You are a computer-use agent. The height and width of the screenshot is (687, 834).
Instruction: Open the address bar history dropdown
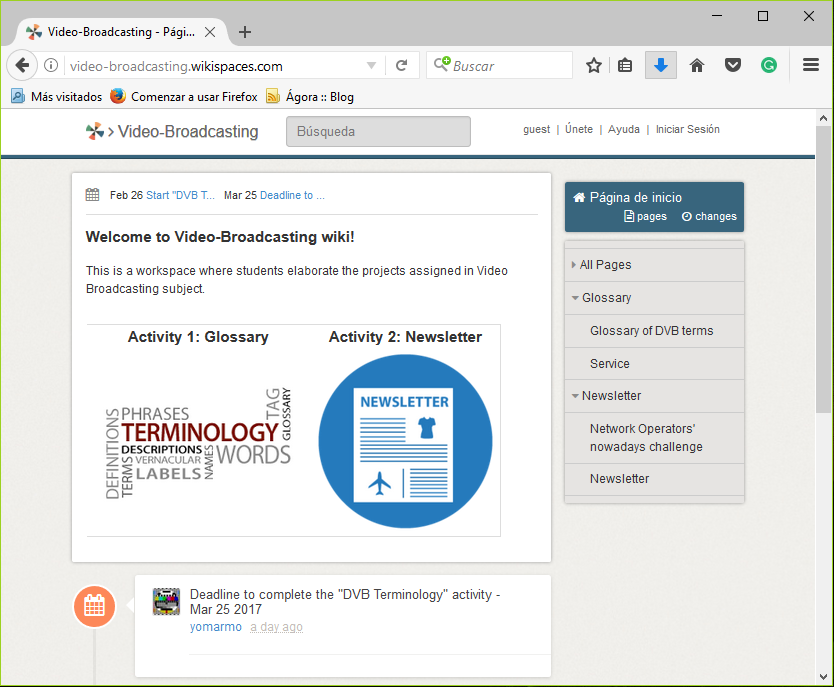372,64
